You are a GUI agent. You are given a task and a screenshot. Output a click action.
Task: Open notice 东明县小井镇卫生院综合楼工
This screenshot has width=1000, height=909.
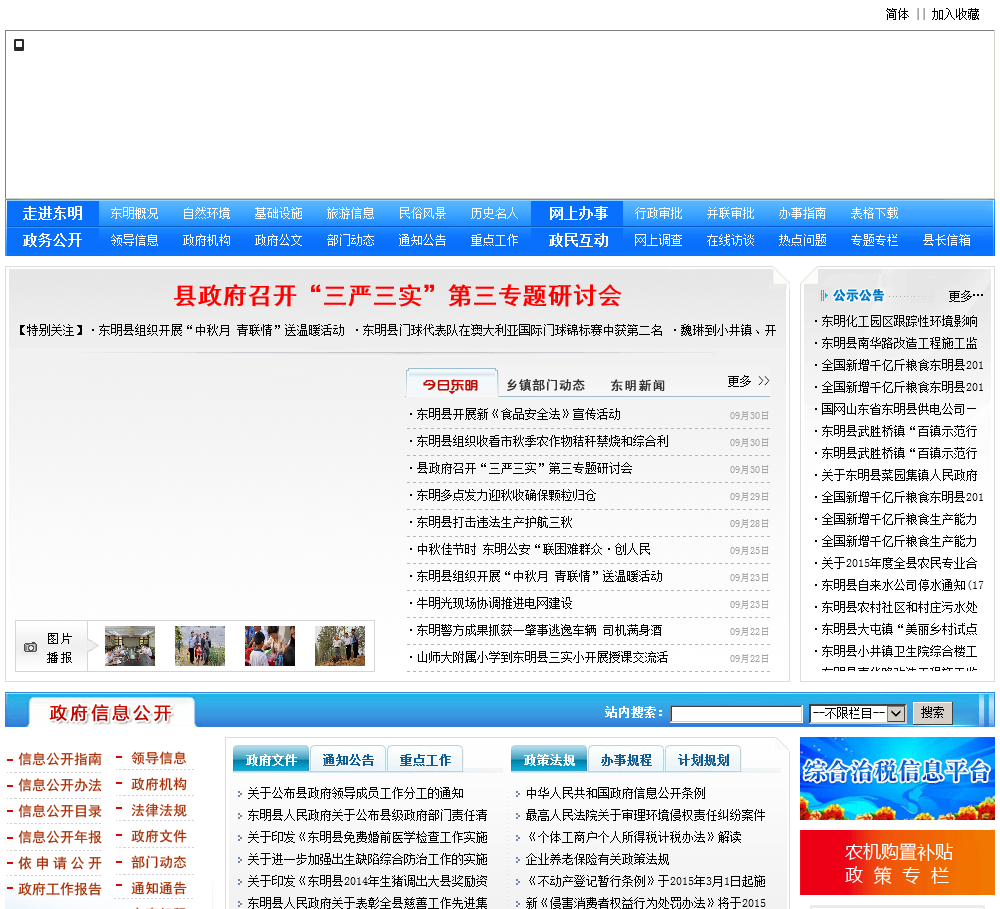pyautogui.click(x=899, y=651)
